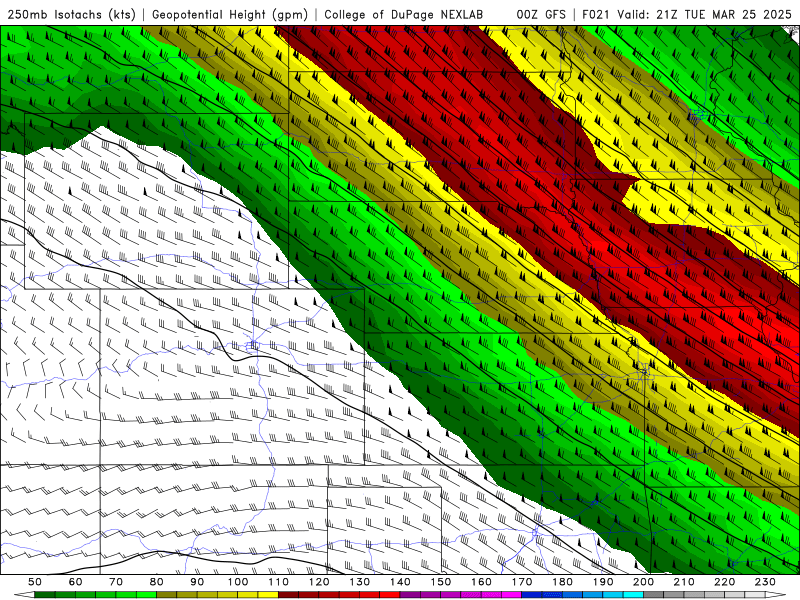Viewport: 800px width, 600px height.
Task: Click the cyan swatch left of 200
Action: 633,595
